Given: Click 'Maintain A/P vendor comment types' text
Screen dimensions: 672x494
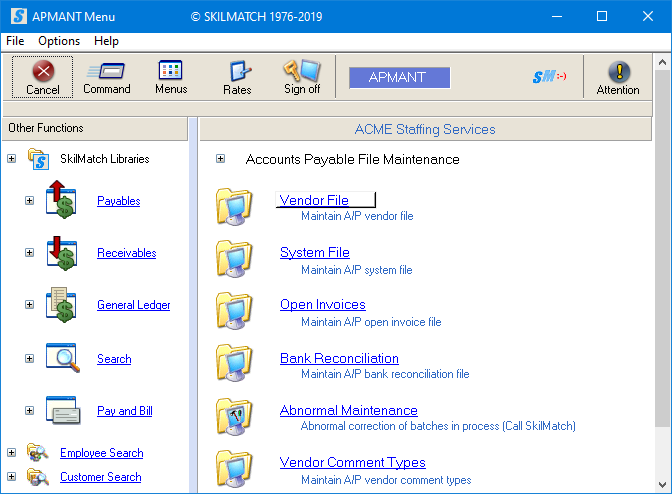Looking at the screenshot, I should pos(386,480).
